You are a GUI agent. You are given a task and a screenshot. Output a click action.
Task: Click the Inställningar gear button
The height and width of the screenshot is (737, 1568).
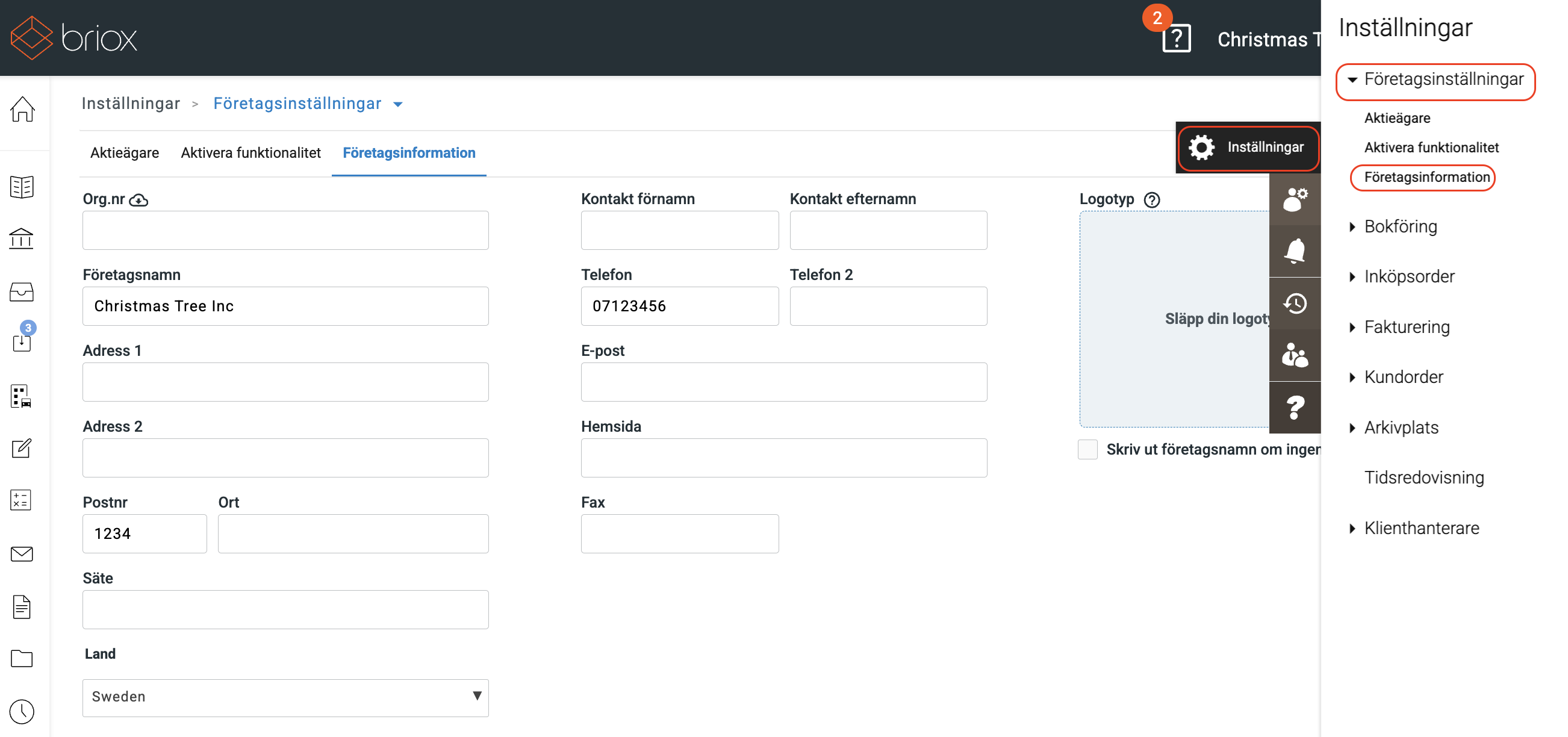(1248, 148)
